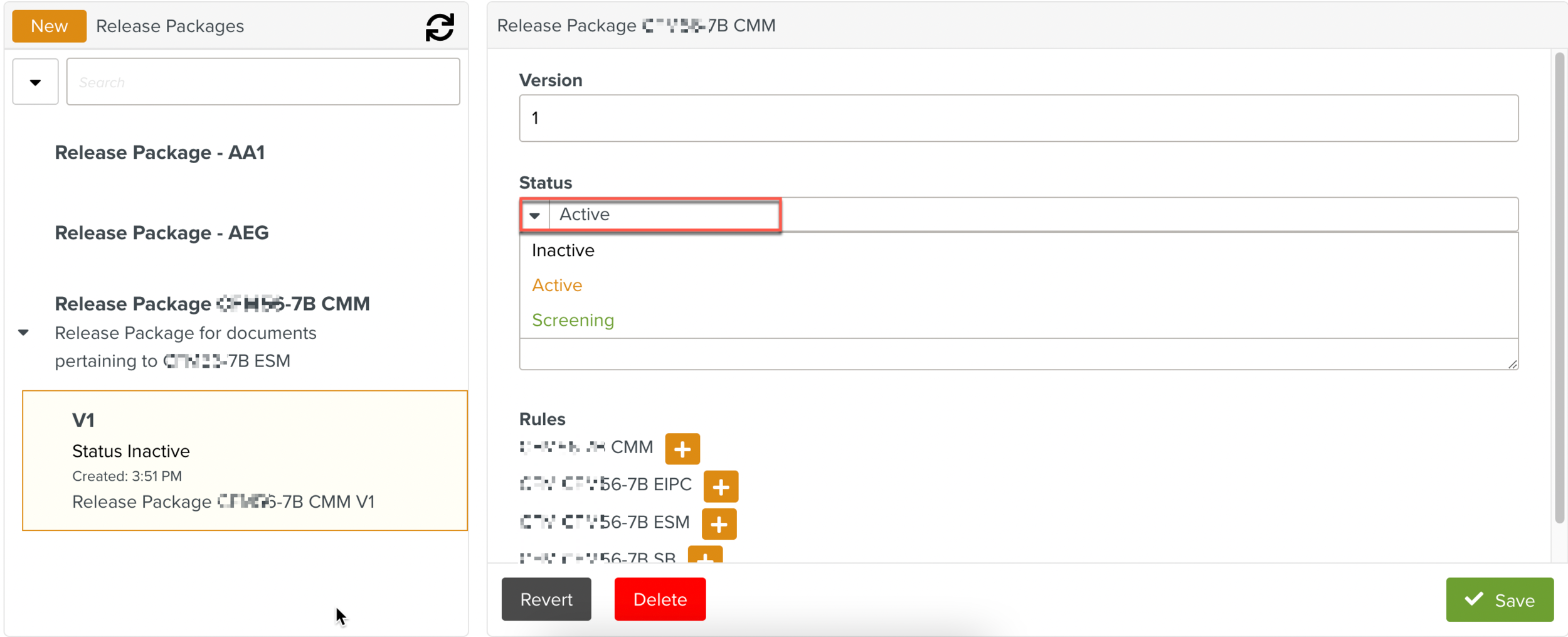This screenshot has height=637, width=1568.
Task: Pick the Screening status option
Action: coord(572,320)
